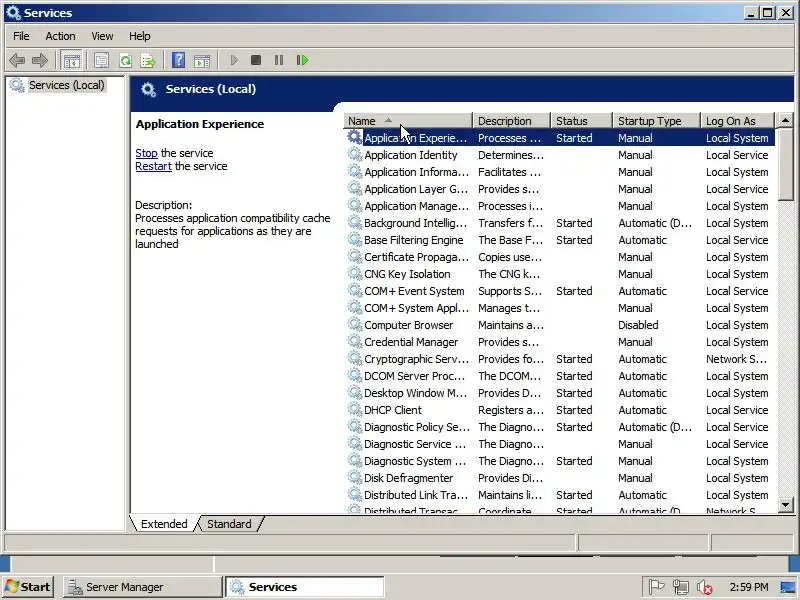Sort by Startup Type column header
The image size is (800, 600).
point(657,121)
